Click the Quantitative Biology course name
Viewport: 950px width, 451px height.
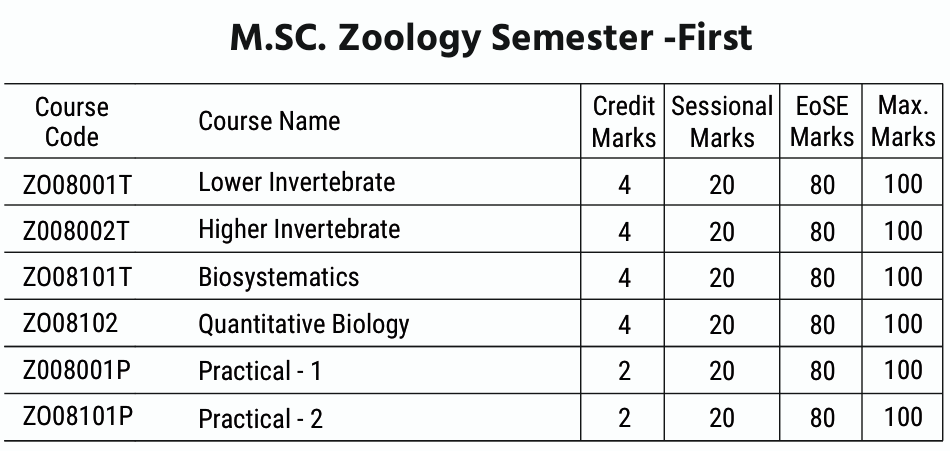tap(304, 324)
